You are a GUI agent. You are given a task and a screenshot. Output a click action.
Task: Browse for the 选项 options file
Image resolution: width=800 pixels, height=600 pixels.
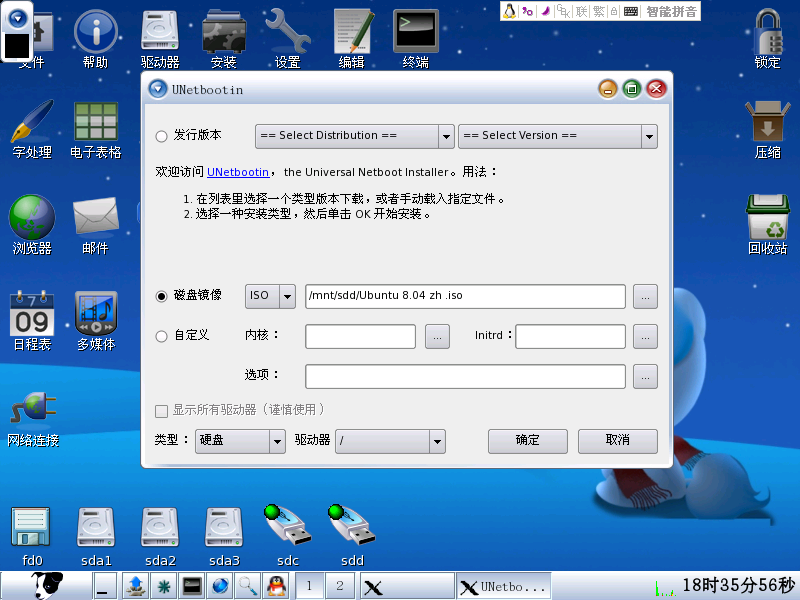click(x=645, y=377)
